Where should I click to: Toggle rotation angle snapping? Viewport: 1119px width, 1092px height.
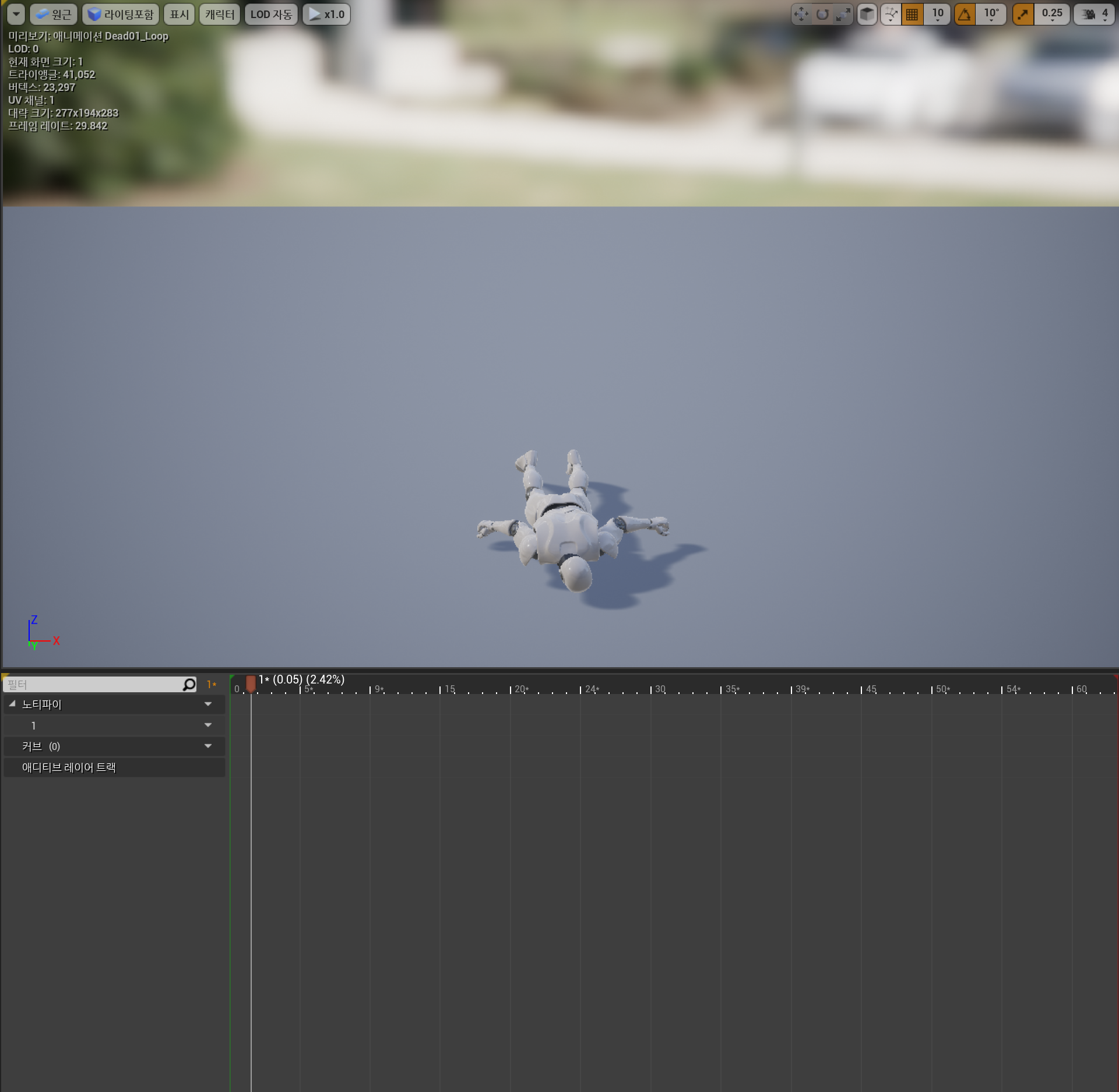click(965, 14)
